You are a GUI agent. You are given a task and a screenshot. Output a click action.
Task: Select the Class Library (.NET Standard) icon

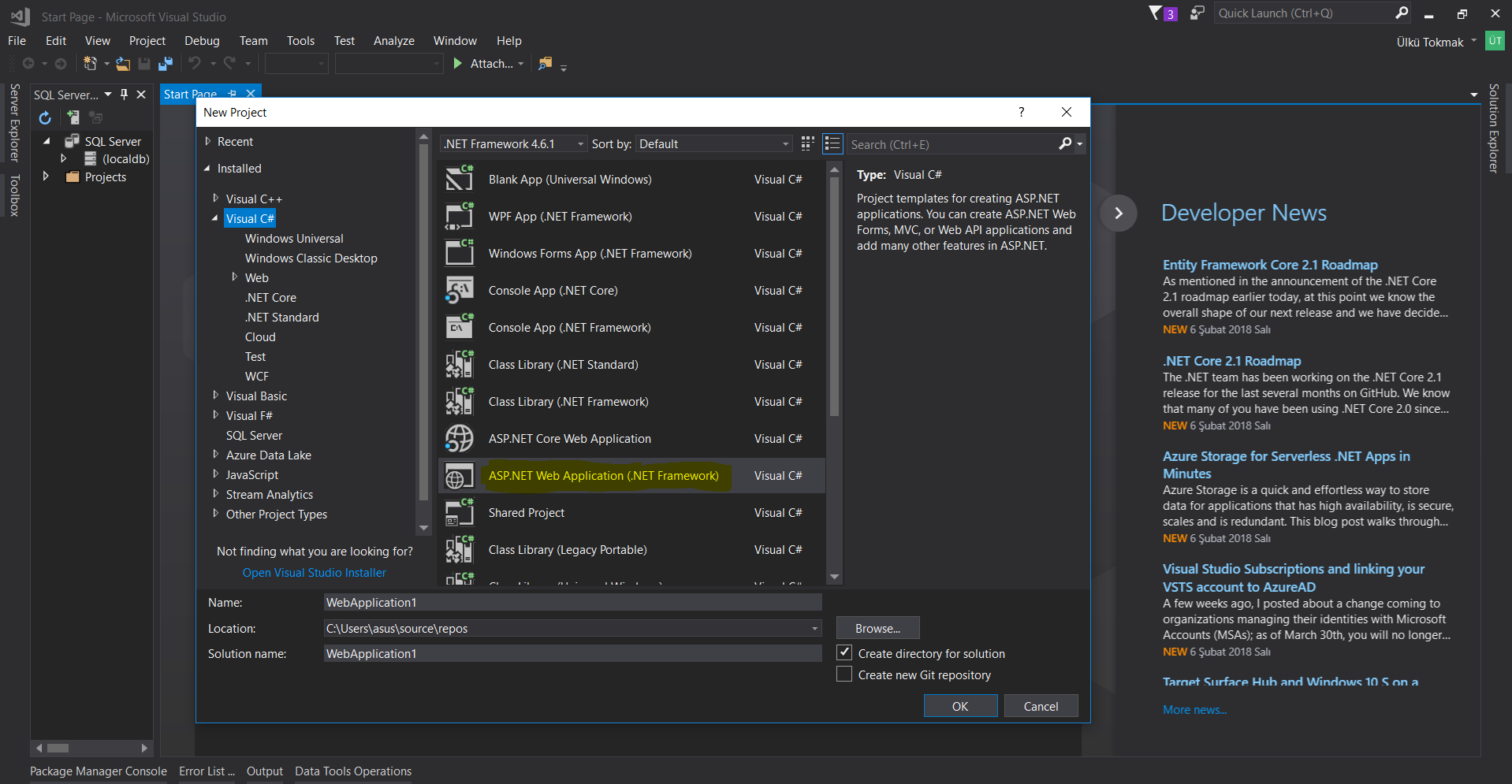[460, 364]
